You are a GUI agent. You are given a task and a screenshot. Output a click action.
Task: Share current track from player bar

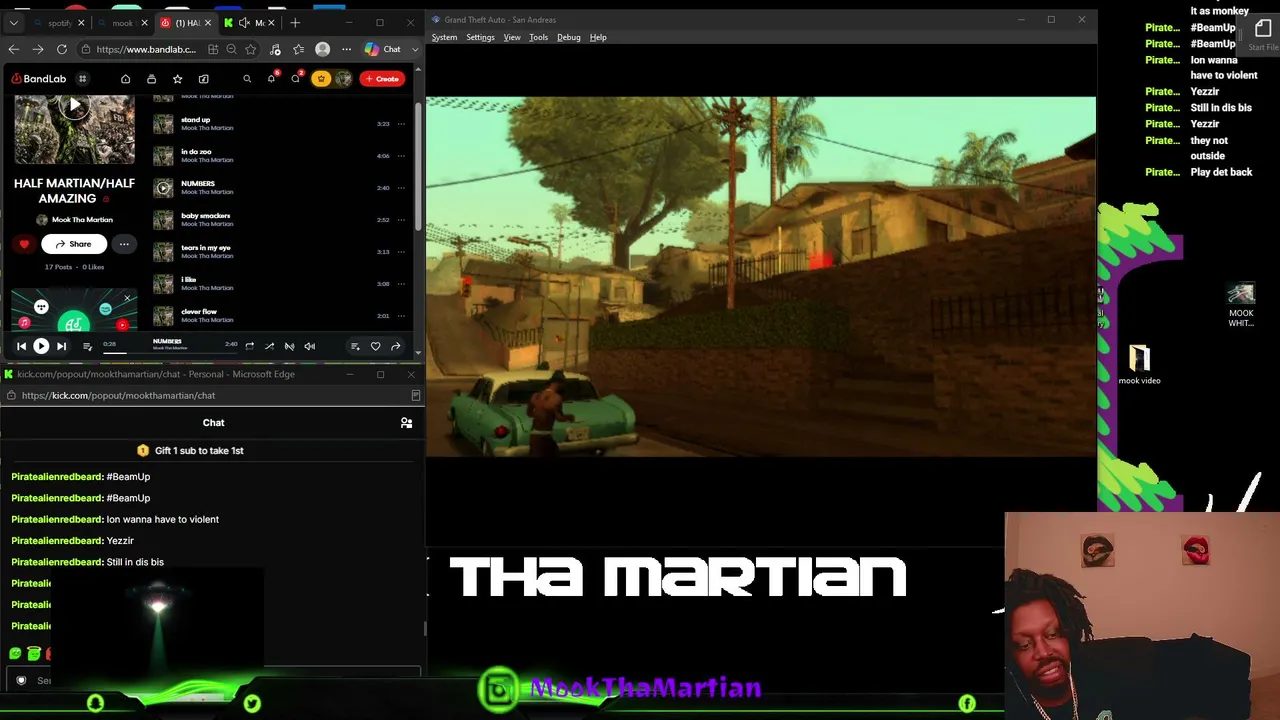pyautogui.click(x=395, y=347)
